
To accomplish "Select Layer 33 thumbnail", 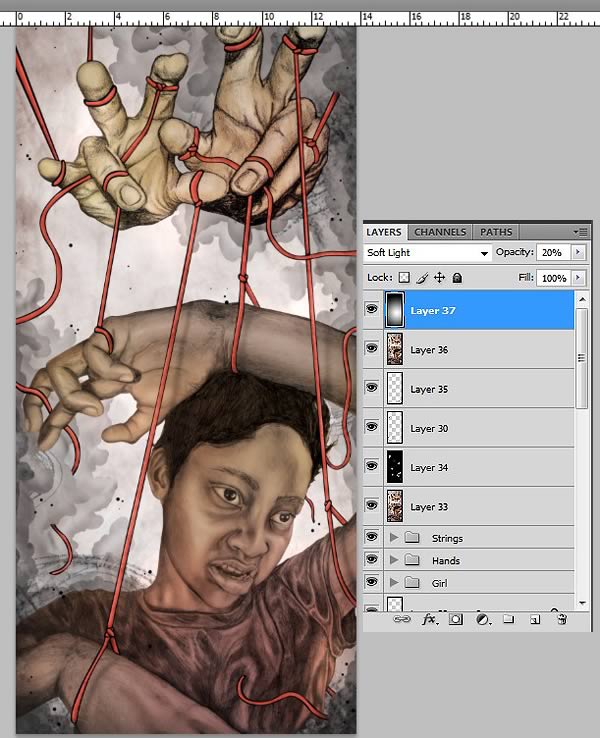I will pyautogui.click(x=395, y=505).
